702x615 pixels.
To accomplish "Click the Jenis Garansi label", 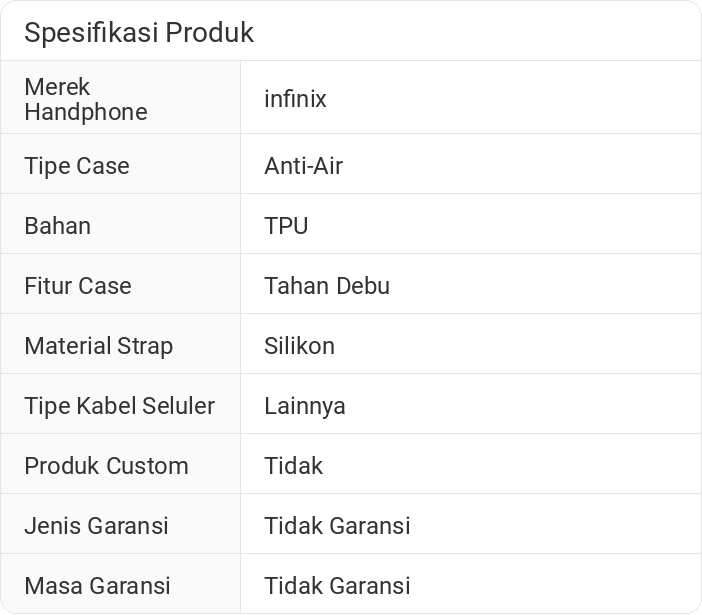I will pos(96,526).
